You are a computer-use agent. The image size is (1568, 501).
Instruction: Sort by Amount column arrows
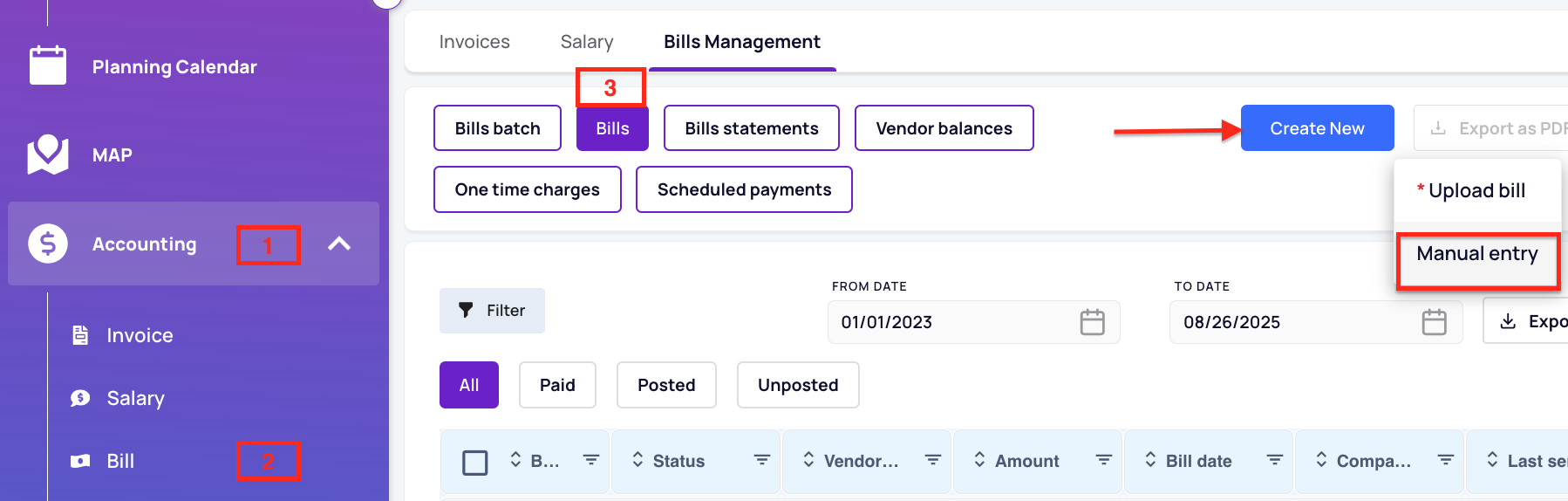tap(979, 460)
